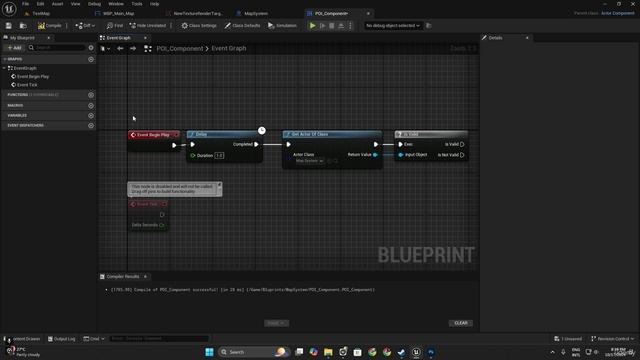Viewport: 640px width, 360px height.
Task: Open the Actor Class dropdown in node
Action: (309, 161)
